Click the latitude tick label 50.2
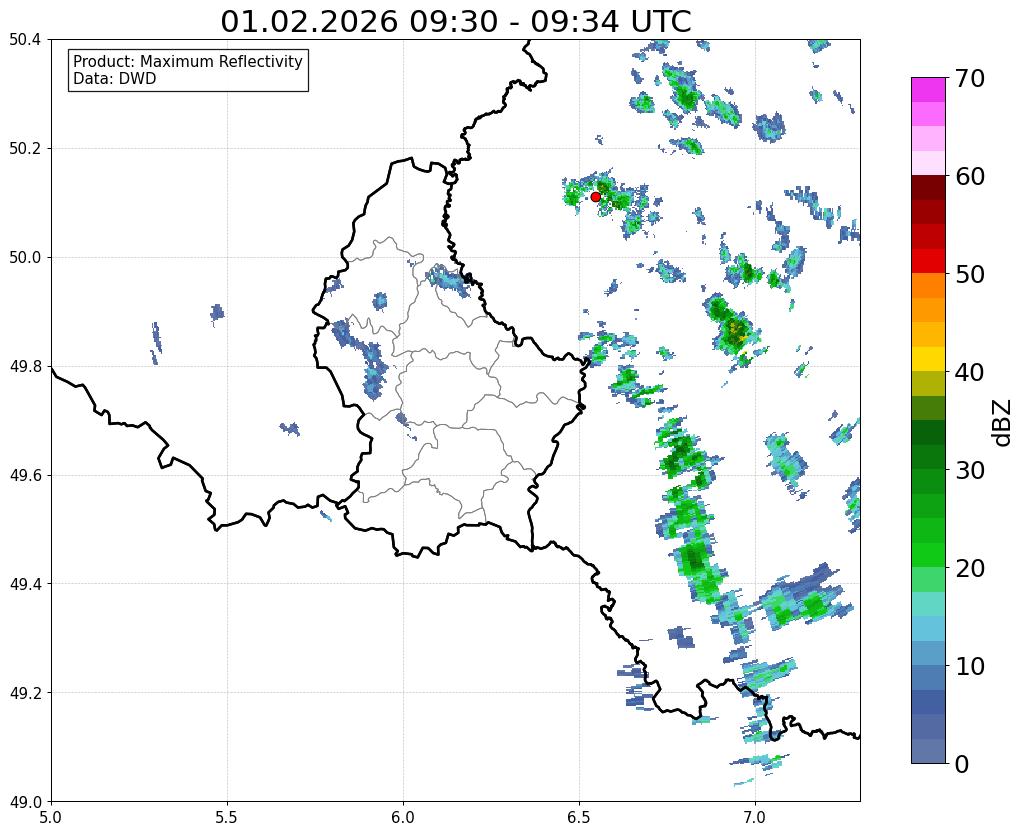The image size is (1023, 834). [25, 149]
